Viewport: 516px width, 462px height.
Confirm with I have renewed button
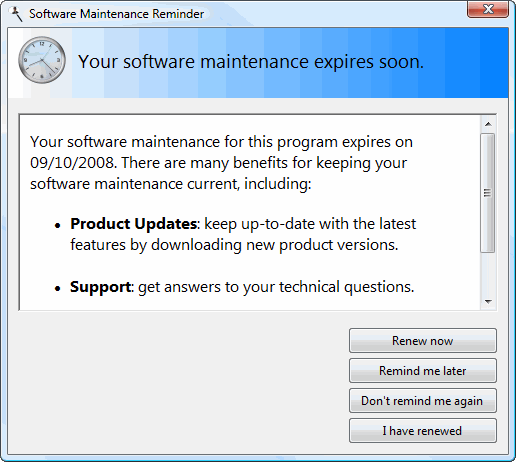423,430
